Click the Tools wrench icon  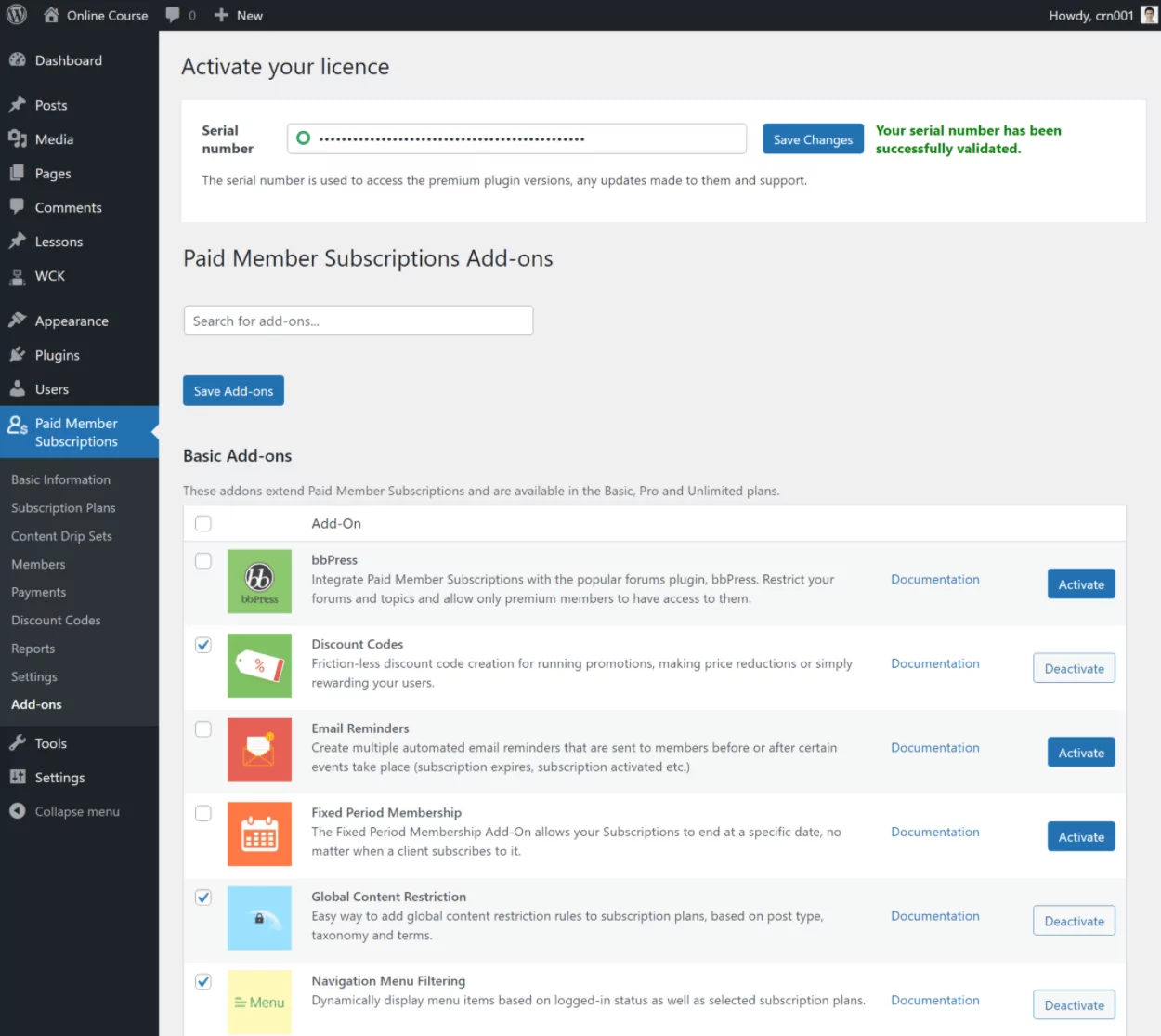17,742
